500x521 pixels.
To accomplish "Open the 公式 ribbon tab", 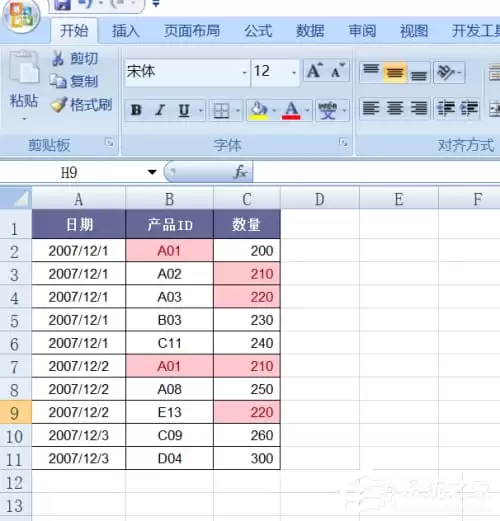I will coord(258,31).
